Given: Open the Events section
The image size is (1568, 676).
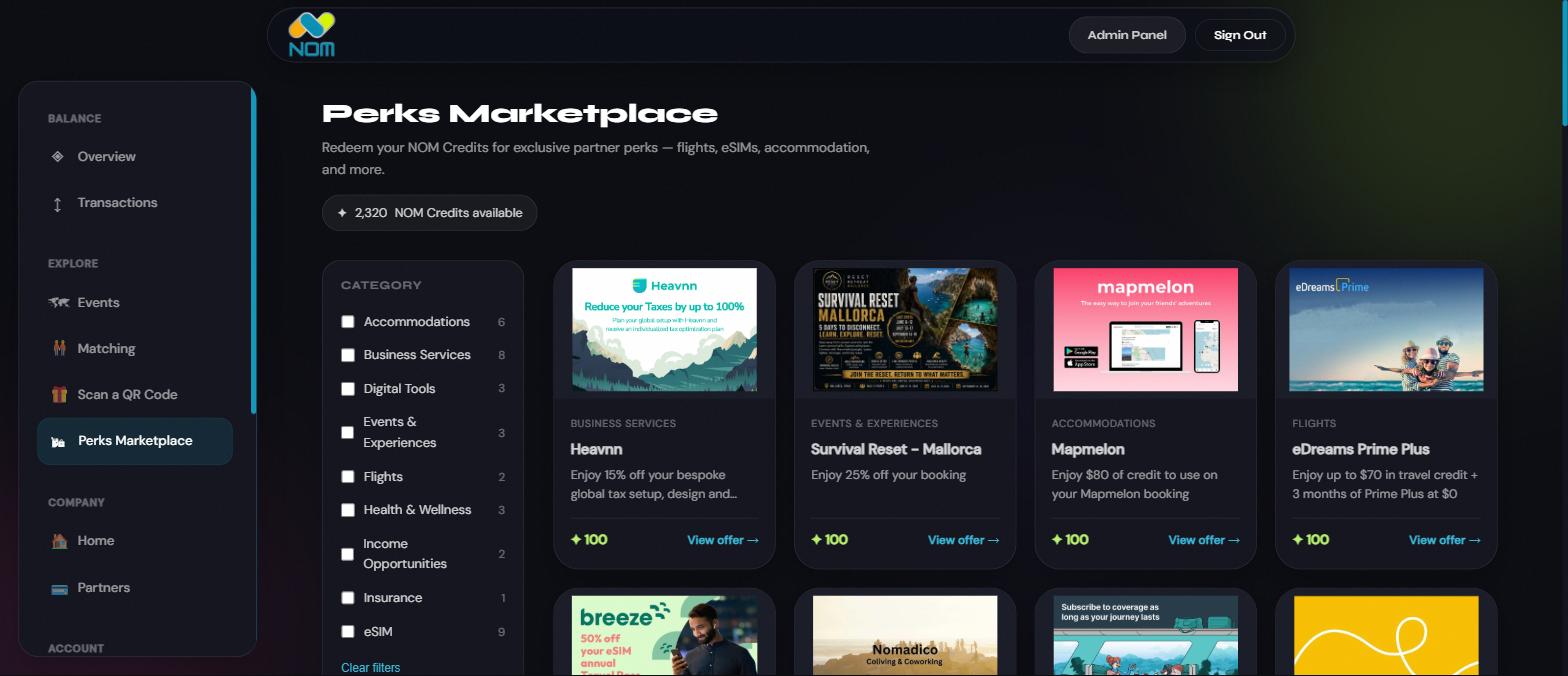Looking at the screenshot, I should [135, 303].
